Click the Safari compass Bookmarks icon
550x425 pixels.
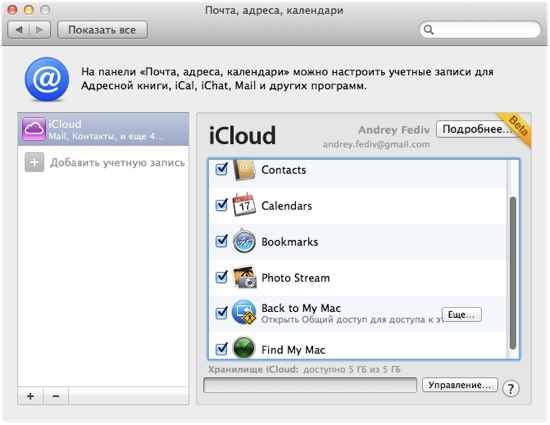pyautogui.click(x=244, y=241)
